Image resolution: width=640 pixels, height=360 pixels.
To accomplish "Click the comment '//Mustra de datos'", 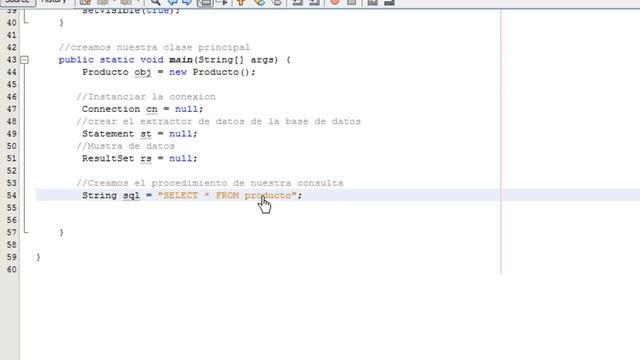I will click(x=125, y=146).
